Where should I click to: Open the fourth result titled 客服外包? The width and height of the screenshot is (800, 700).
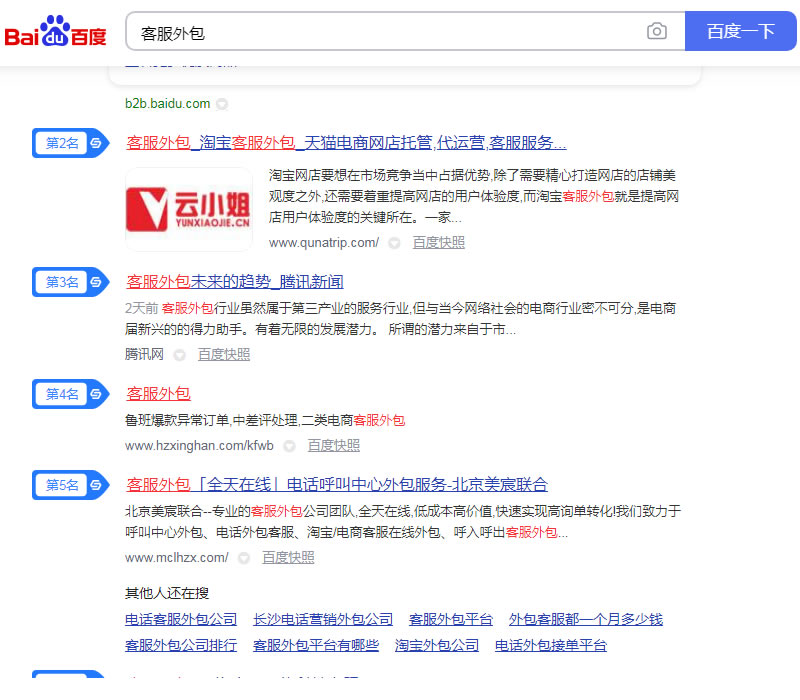click(158, 393)
